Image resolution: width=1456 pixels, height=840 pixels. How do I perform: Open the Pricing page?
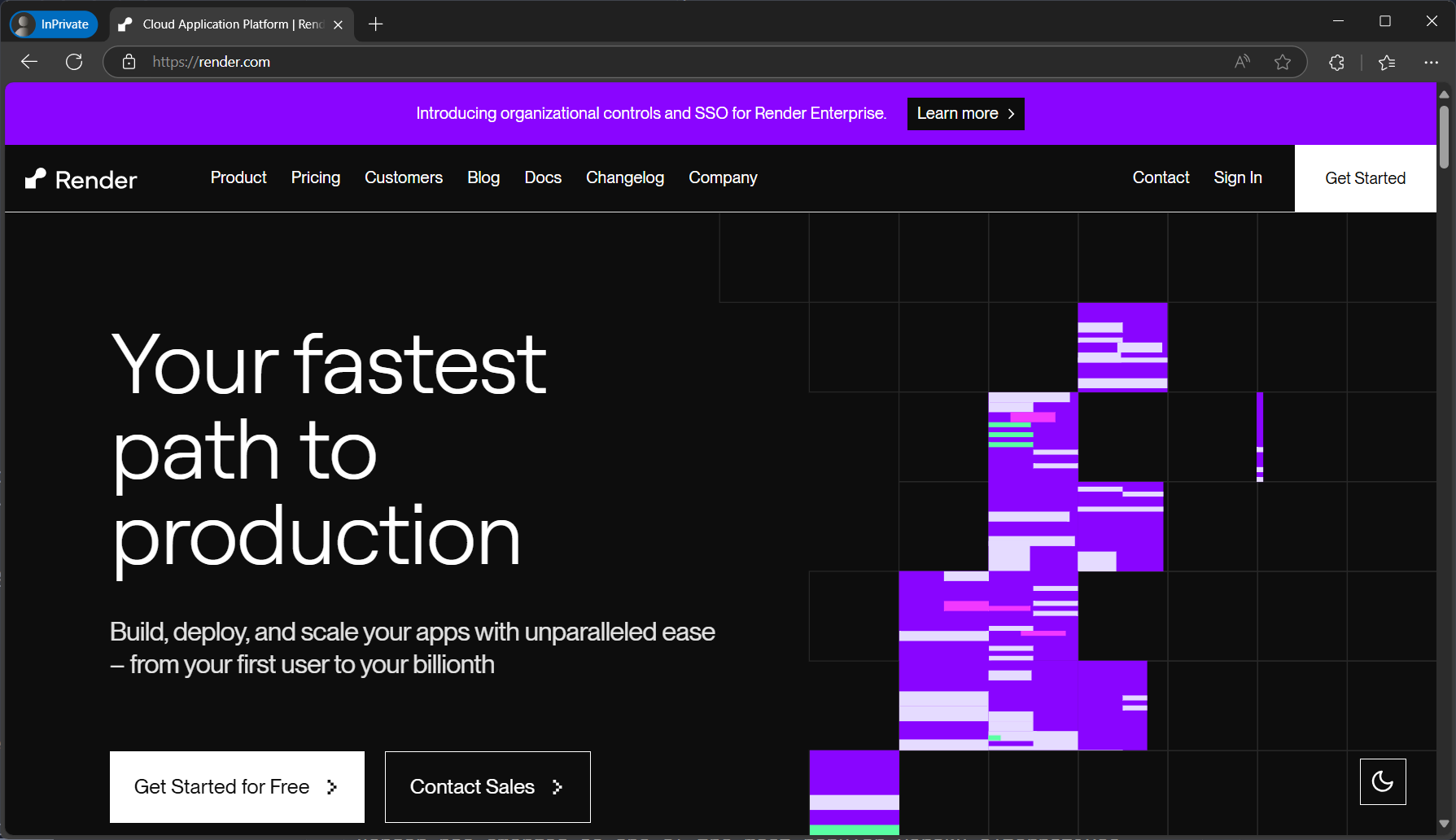(x=316, y=177)
